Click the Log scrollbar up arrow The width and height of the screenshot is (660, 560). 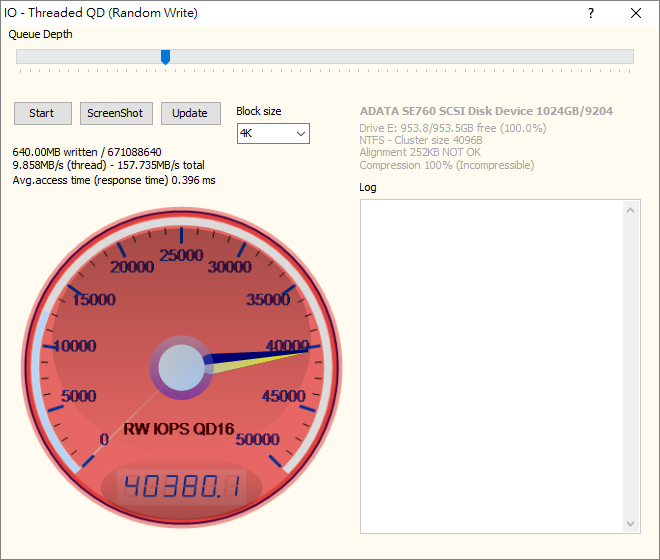click(630, 210)
